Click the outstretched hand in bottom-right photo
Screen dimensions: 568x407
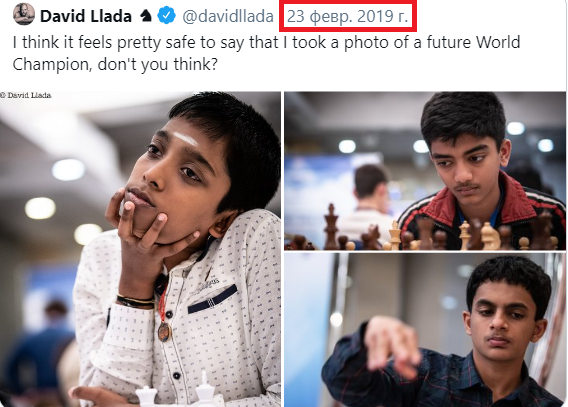(x=391, y=343)
